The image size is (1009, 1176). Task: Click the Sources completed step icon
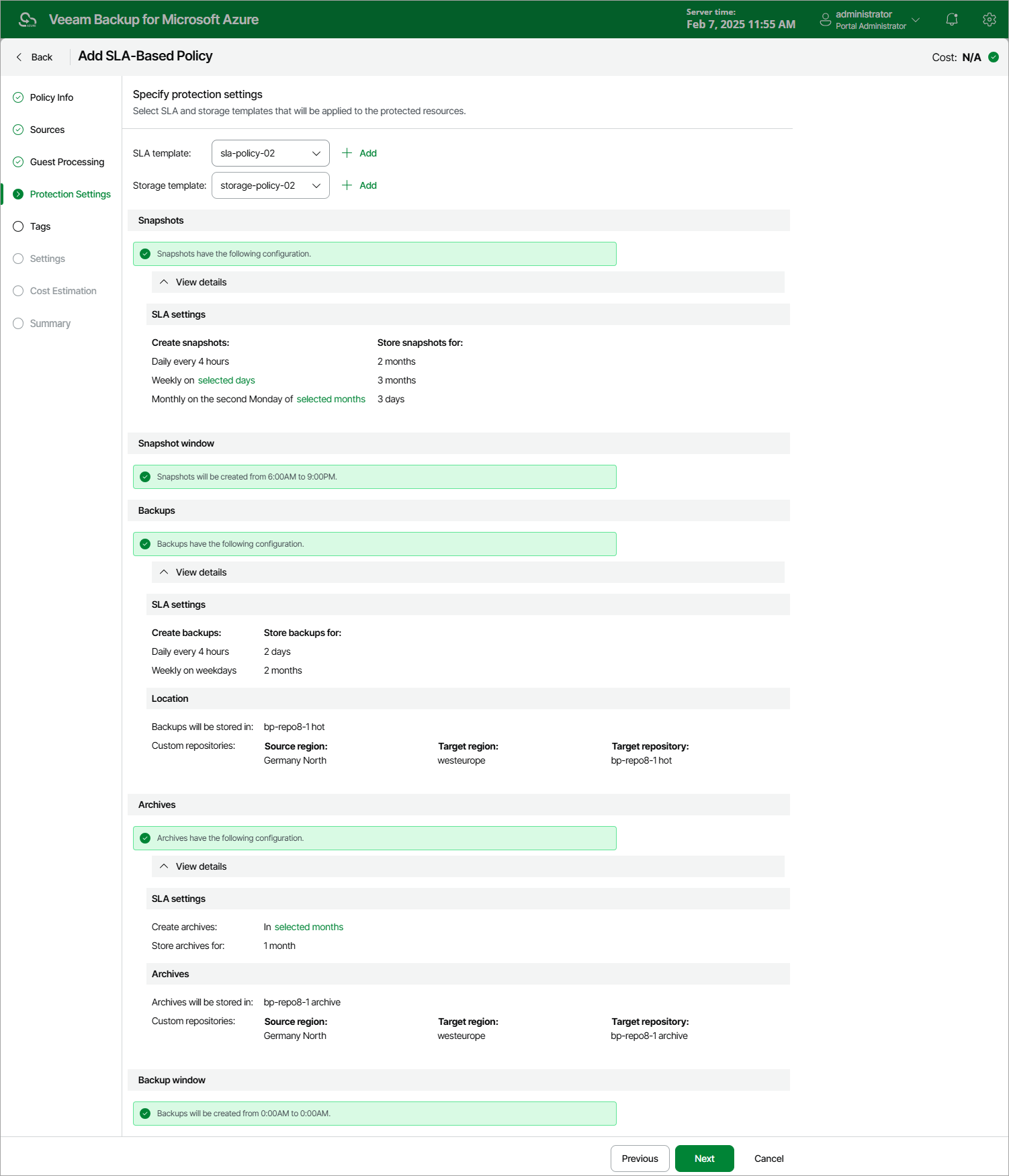pos(18,130)
